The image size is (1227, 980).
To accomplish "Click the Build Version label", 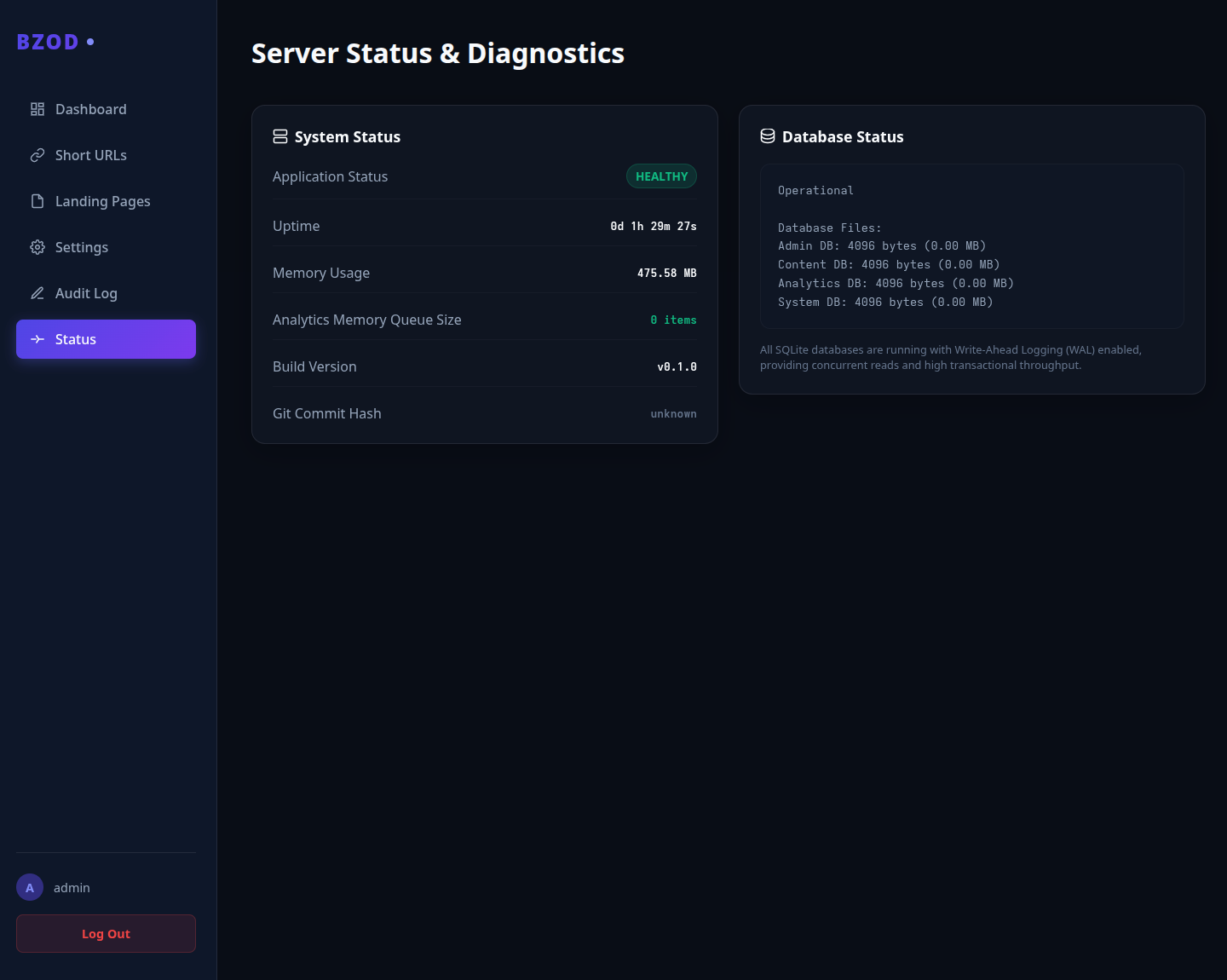I will pyautogui.click(x=314, y=366).
